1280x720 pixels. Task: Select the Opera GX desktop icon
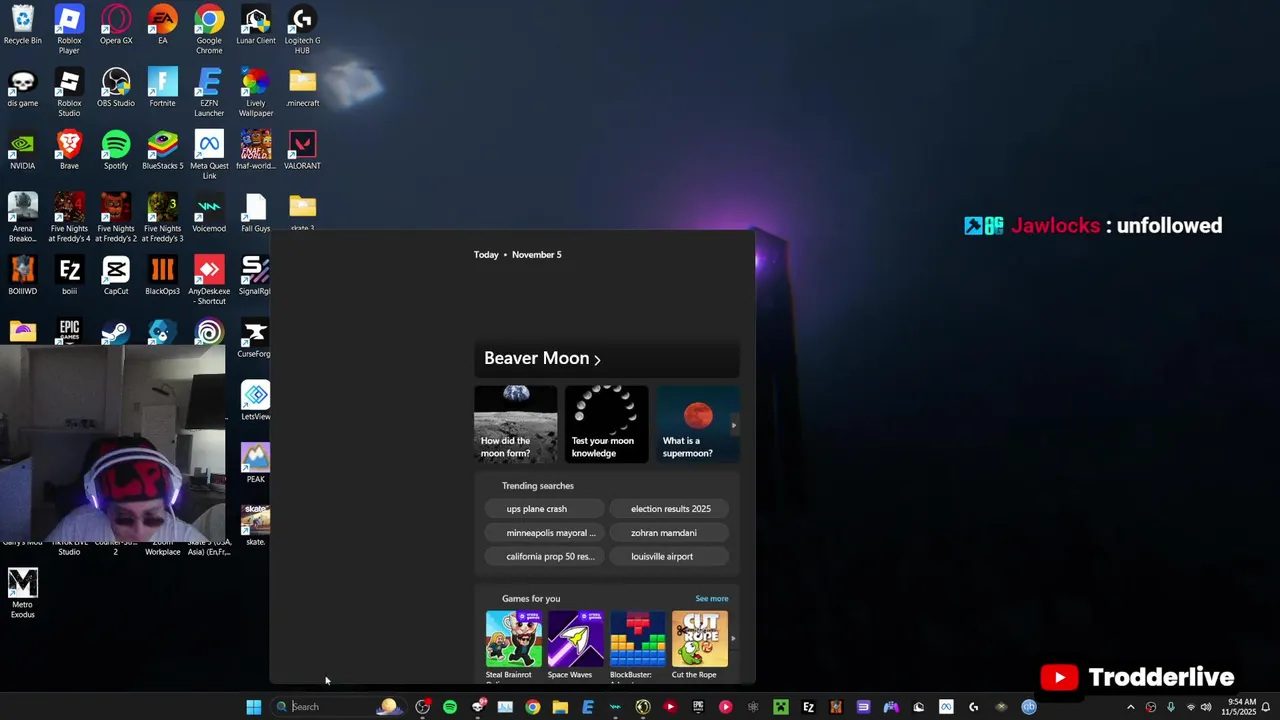click(116, 26)
